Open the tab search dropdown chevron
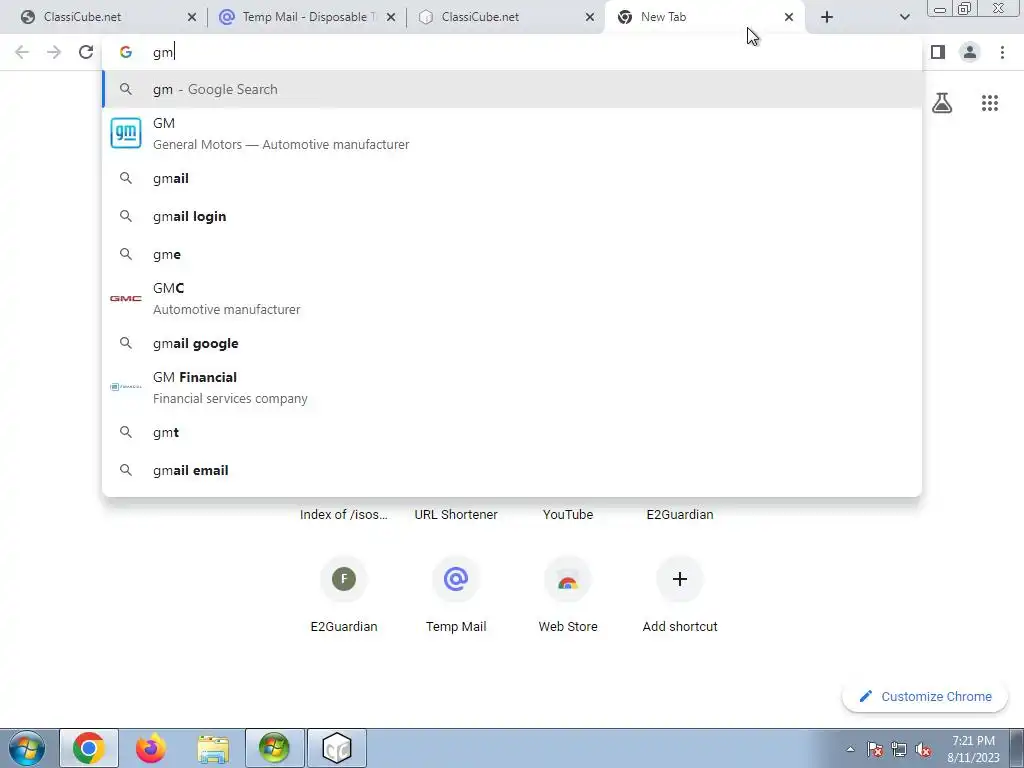Viewport: 1024px width, 768px height. [x=904, y=17]
